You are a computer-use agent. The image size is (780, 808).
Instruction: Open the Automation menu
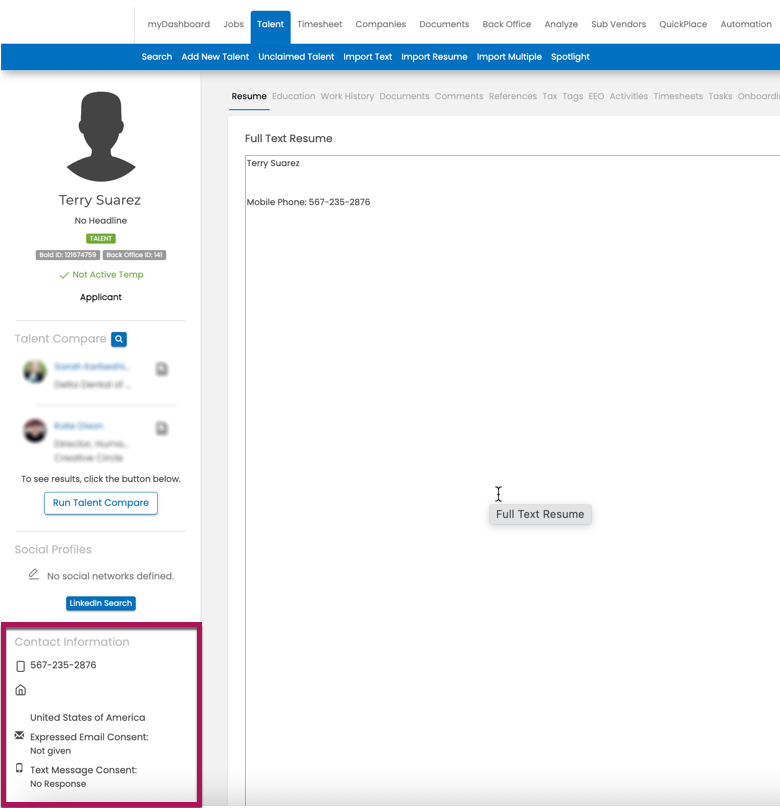tap(746, 24)
